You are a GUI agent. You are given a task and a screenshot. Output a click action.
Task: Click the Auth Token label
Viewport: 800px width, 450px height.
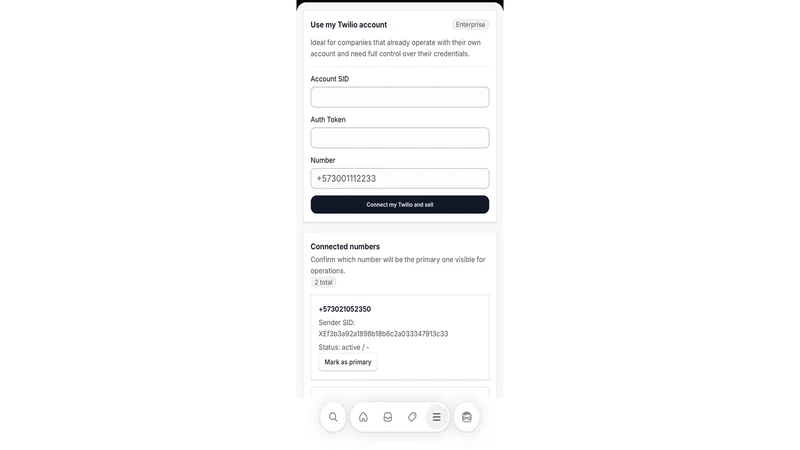click(x=328, y=119)
